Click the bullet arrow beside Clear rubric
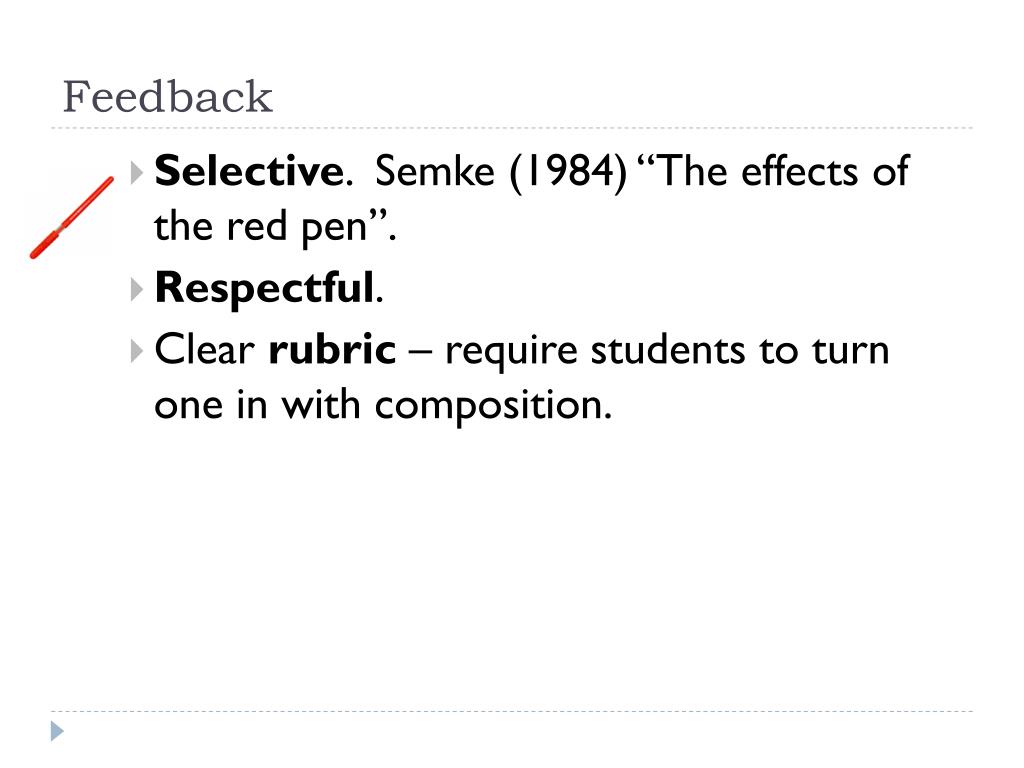1024x768 pixels. point(136,351)
